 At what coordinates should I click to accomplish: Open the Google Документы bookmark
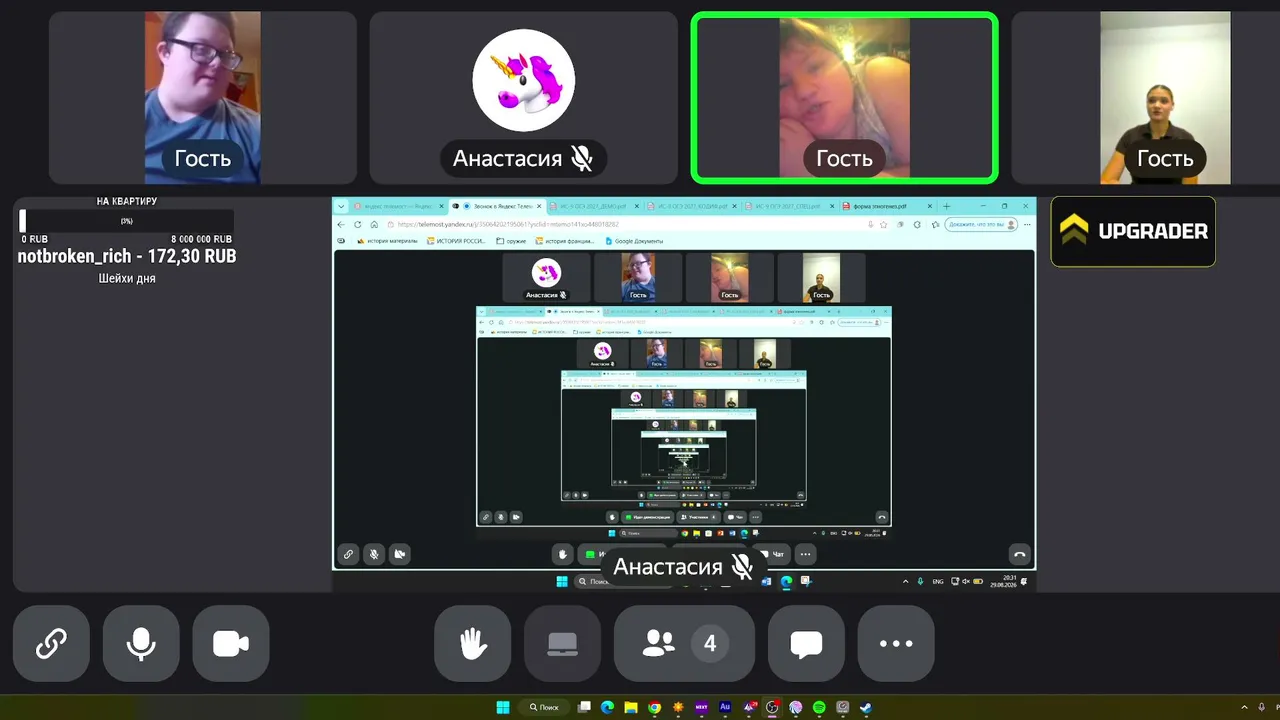coord(633,241)
